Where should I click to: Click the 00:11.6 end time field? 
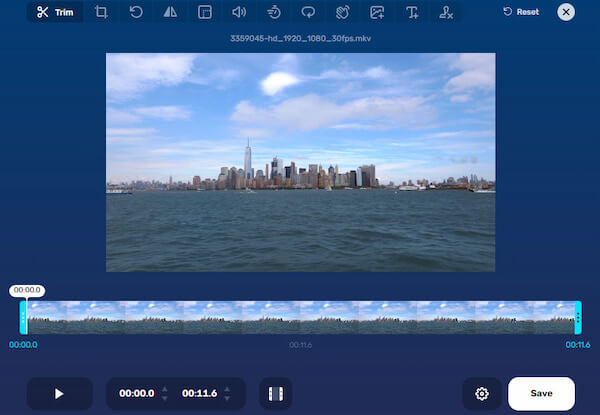198,394
